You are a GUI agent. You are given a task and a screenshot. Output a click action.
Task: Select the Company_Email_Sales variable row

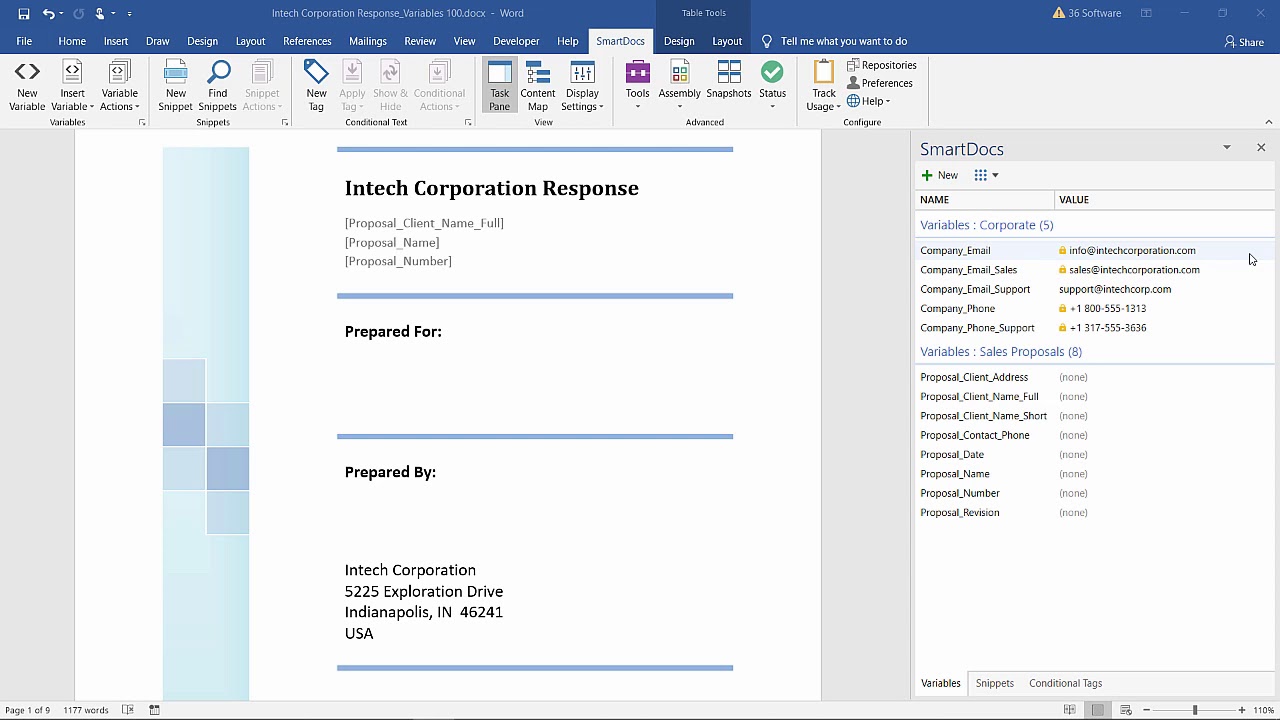(1095, 270)
